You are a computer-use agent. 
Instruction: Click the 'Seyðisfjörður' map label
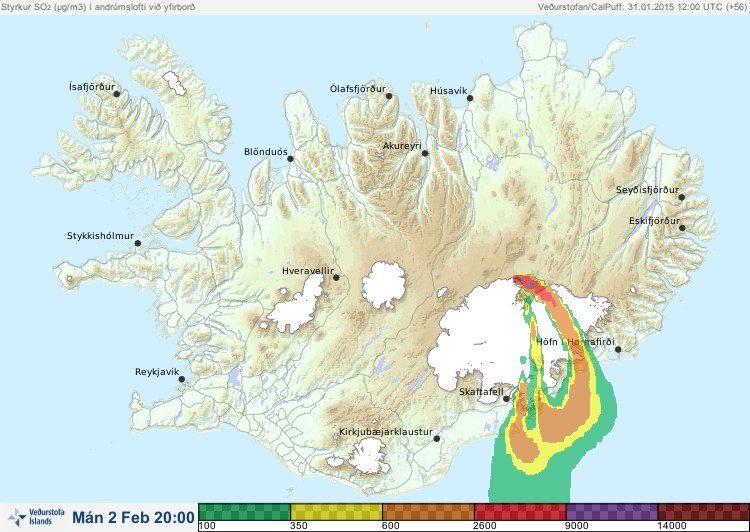click(x=647, y=190)
